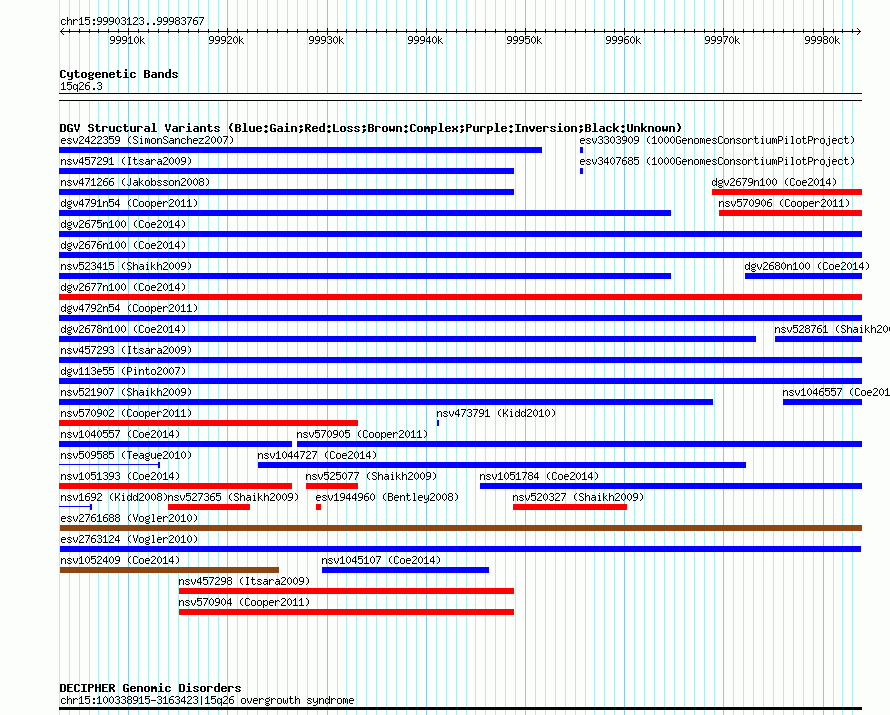This screenshot has width=890, height=715.
Task: Click esv2763124 (Vogler2010) label
Action: 129,539
